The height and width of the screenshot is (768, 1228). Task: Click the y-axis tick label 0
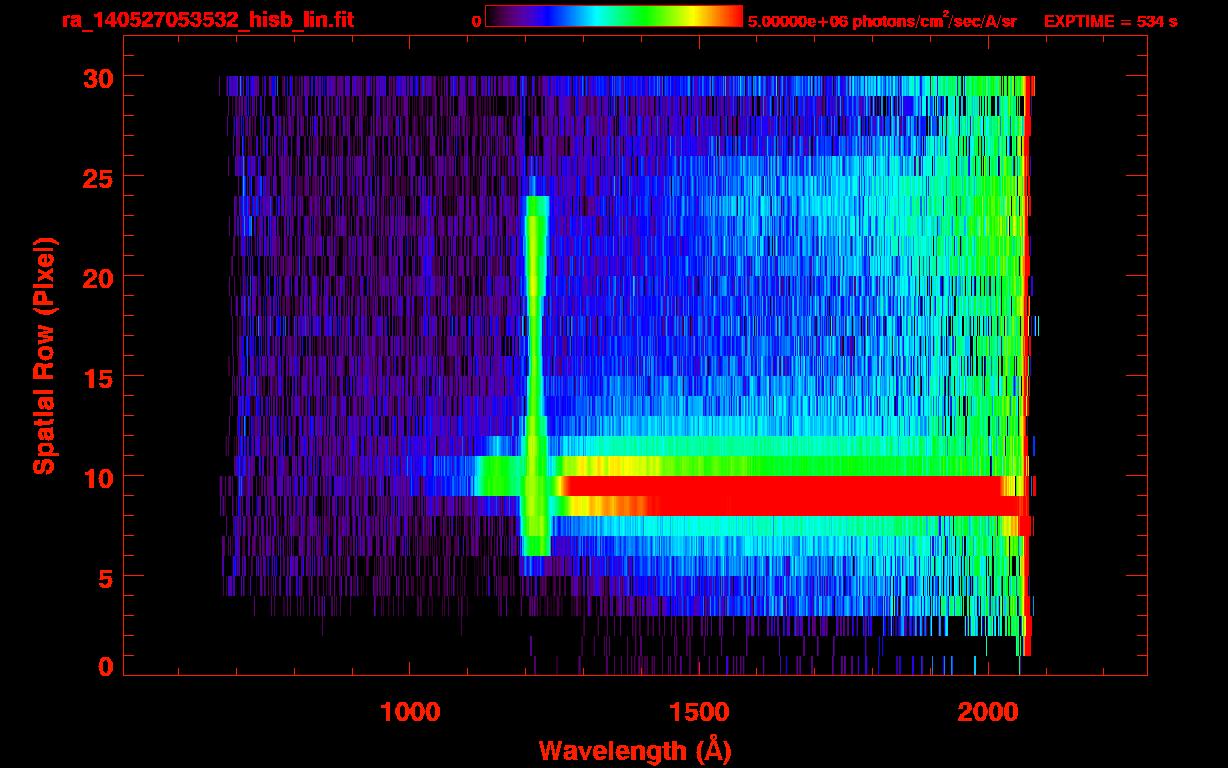[x=104, y=666]
